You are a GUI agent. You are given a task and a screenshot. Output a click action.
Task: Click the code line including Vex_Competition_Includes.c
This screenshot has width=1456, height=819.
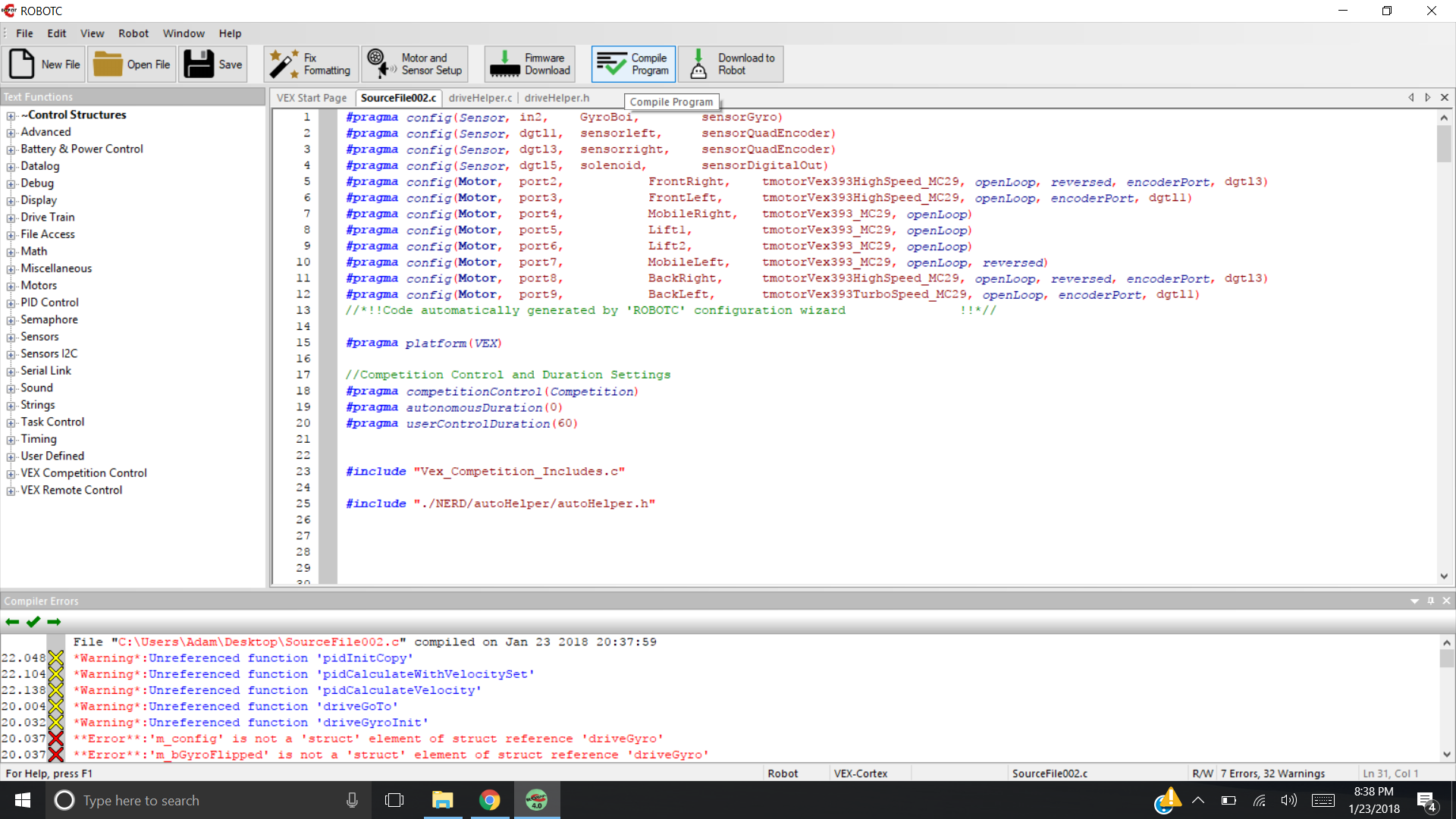[485, 471]
